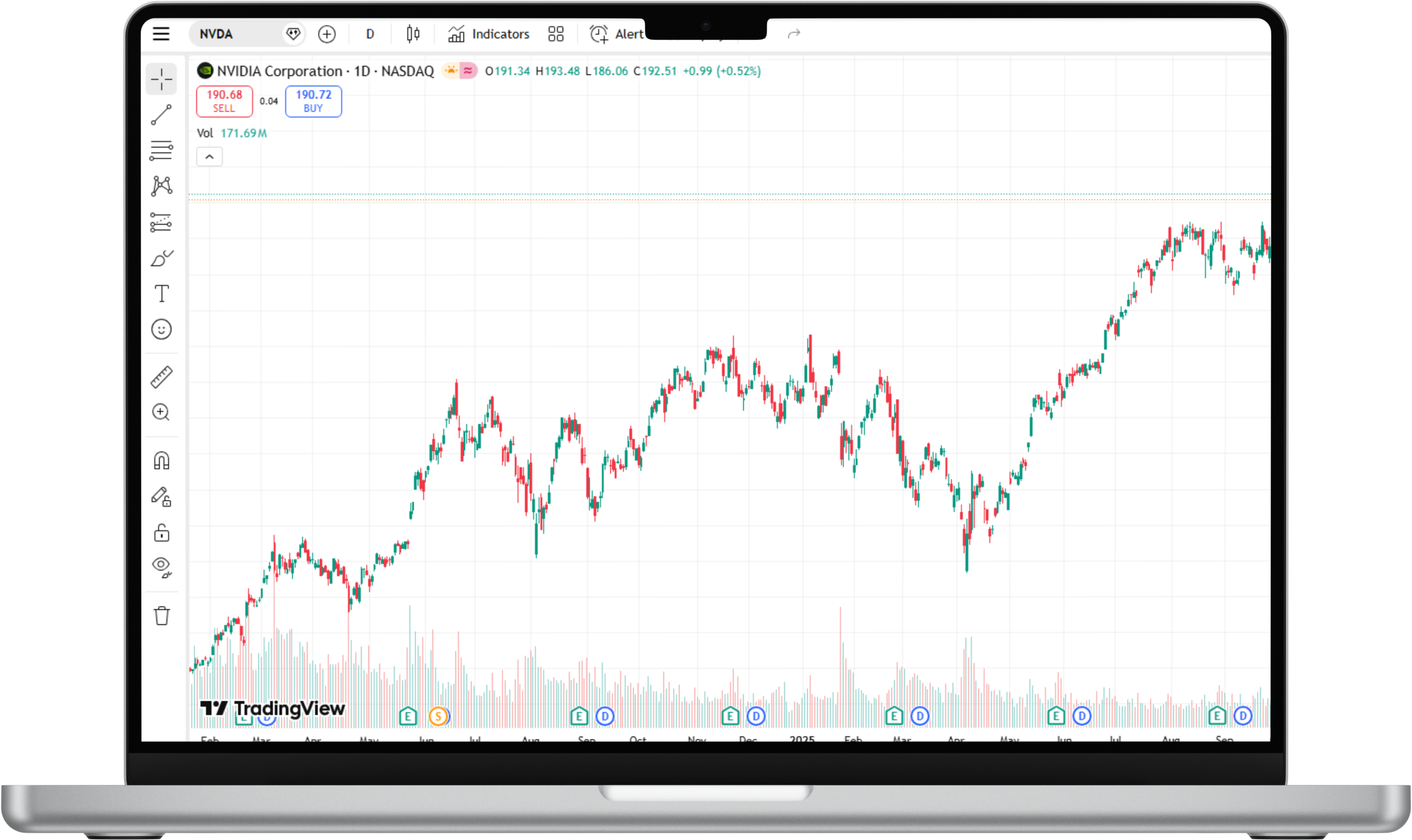
Task: Toggle magnet mode on
Action: (x=161, y=461)
